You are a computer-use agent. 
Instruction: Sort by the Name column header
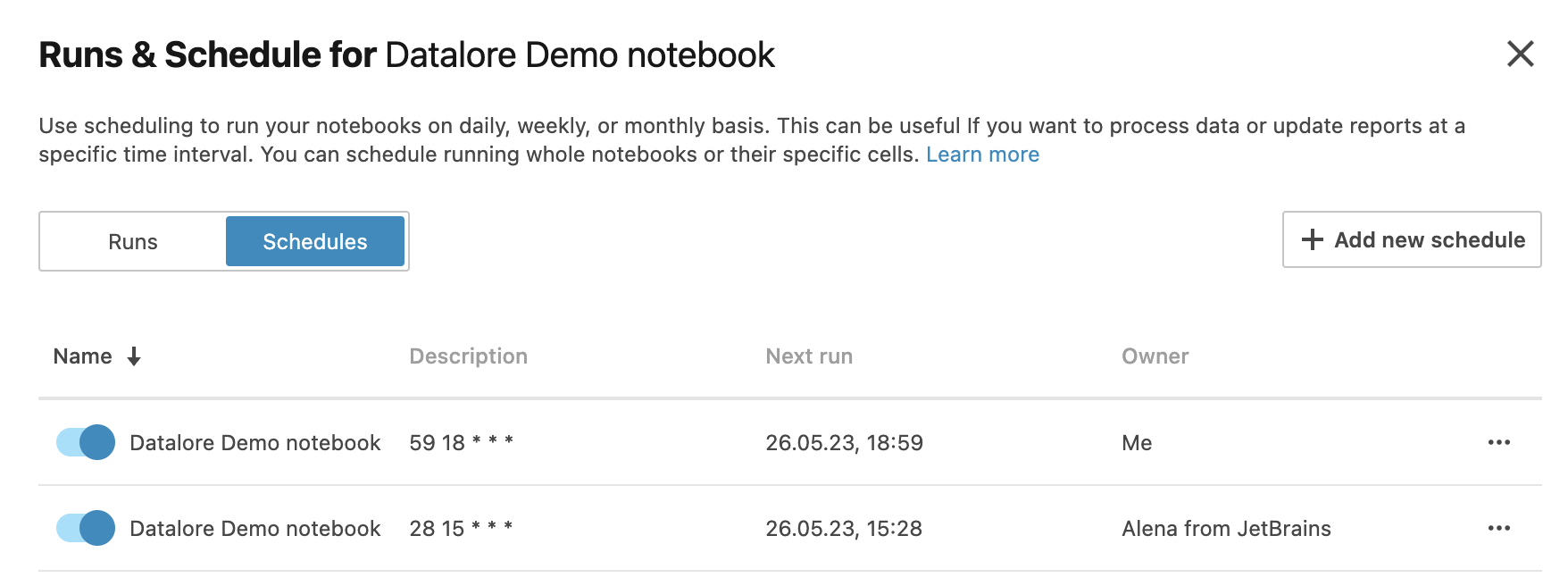(83, 356)
